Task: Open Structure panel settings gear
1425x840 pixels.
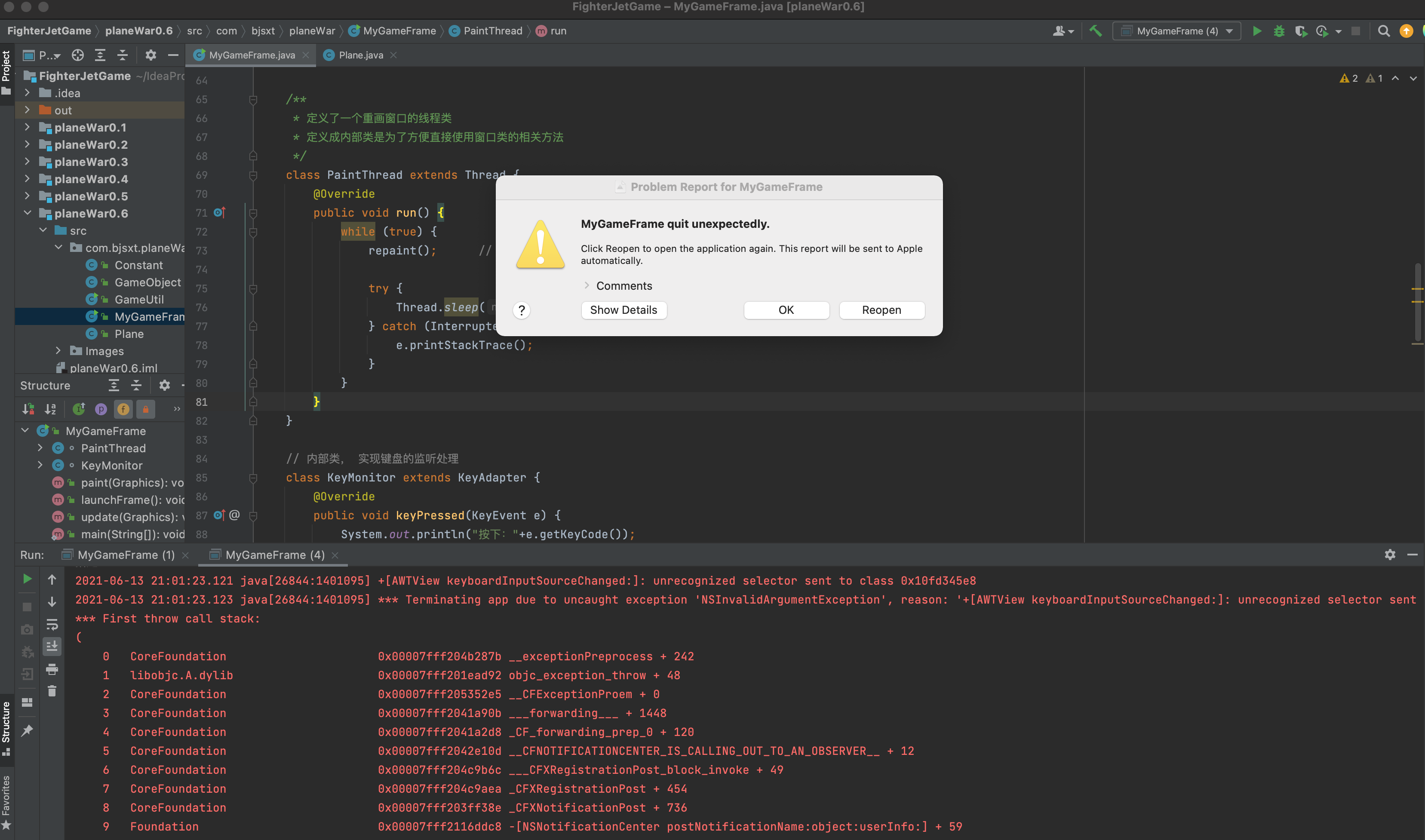Action: (164, 386)
